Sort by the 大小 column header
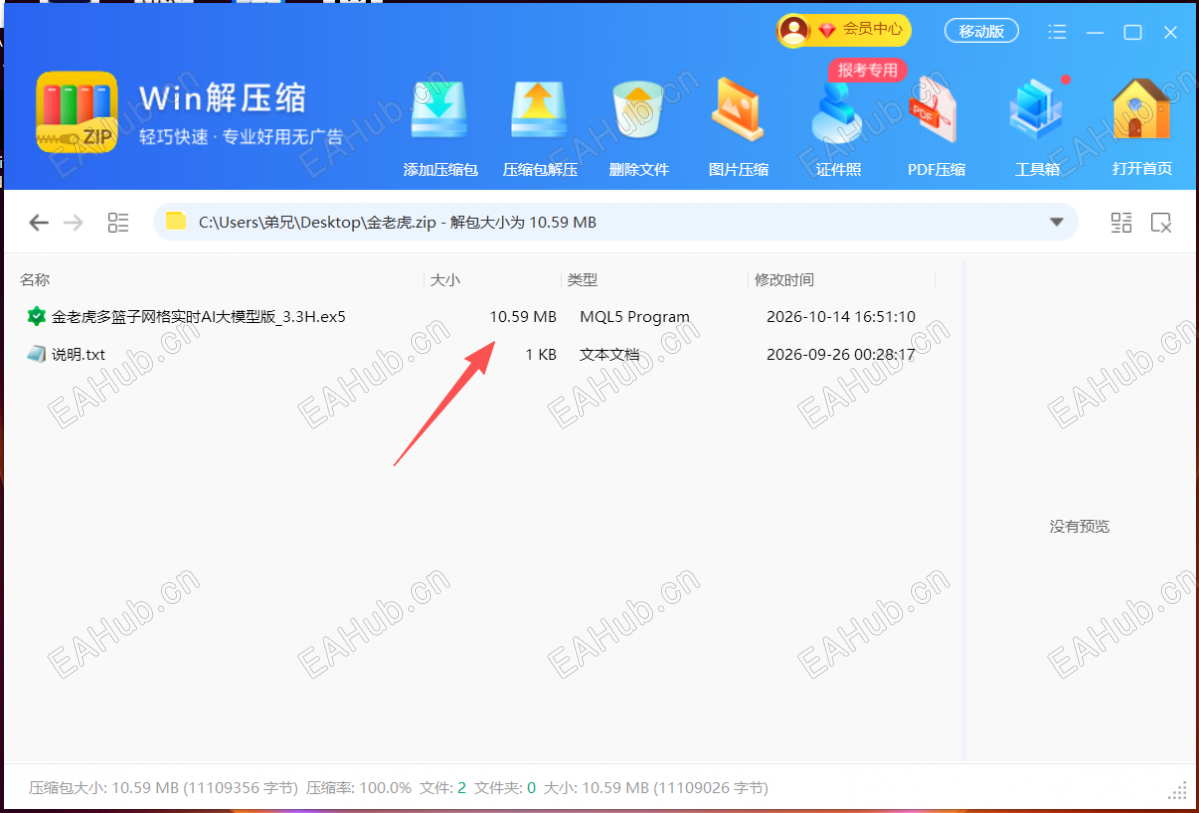Viewport: 1199px width, 813px height. coord(445,280)
